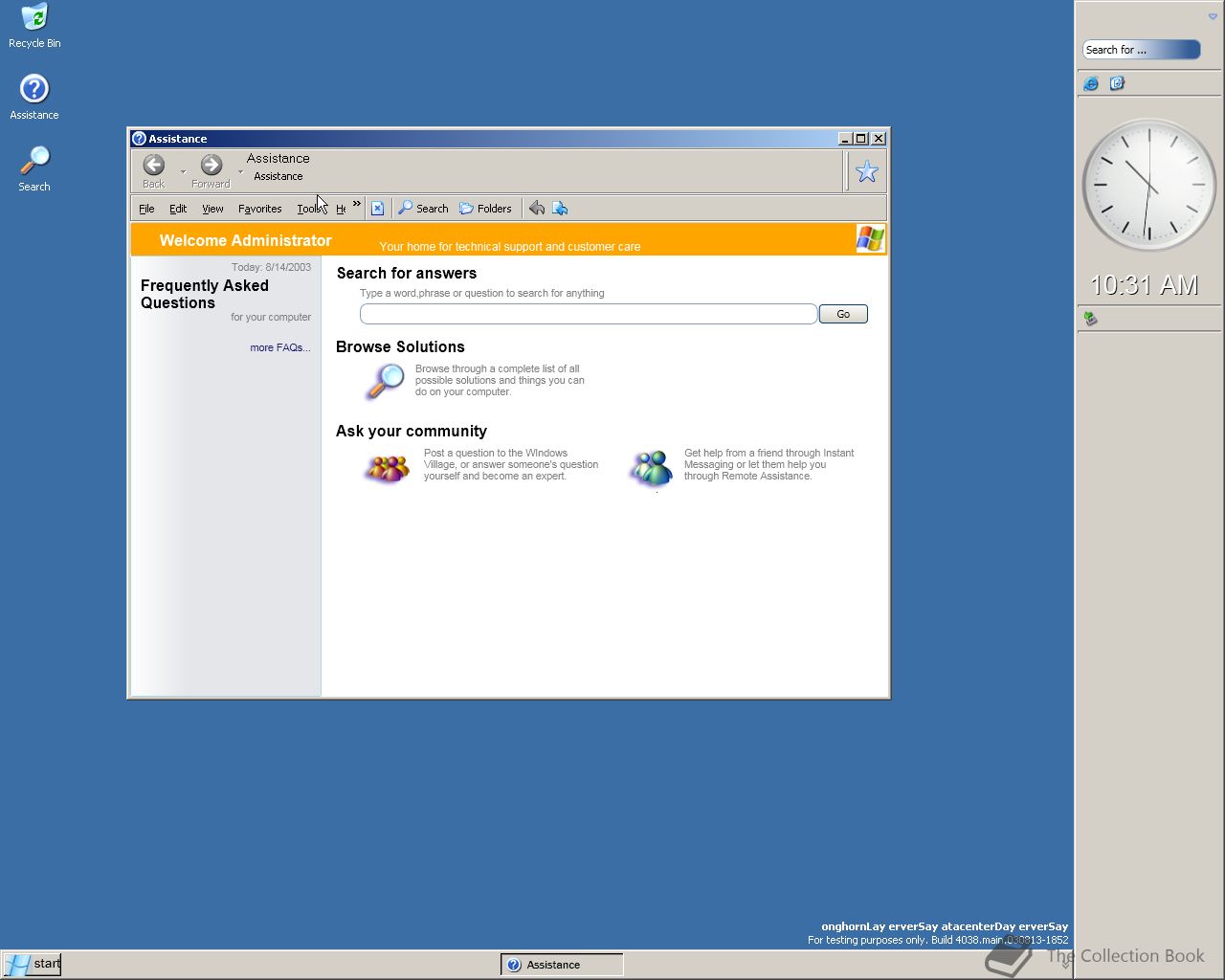Click the 10:31 AM time display
Image resolution: width=1225 pixels, height=980 pixels.
point(1144,284)
